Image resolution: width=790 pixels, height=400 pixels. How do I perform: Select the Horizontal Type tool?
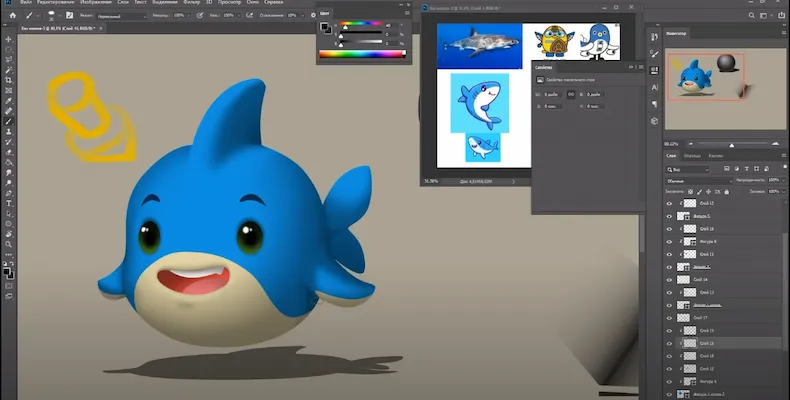8,203
